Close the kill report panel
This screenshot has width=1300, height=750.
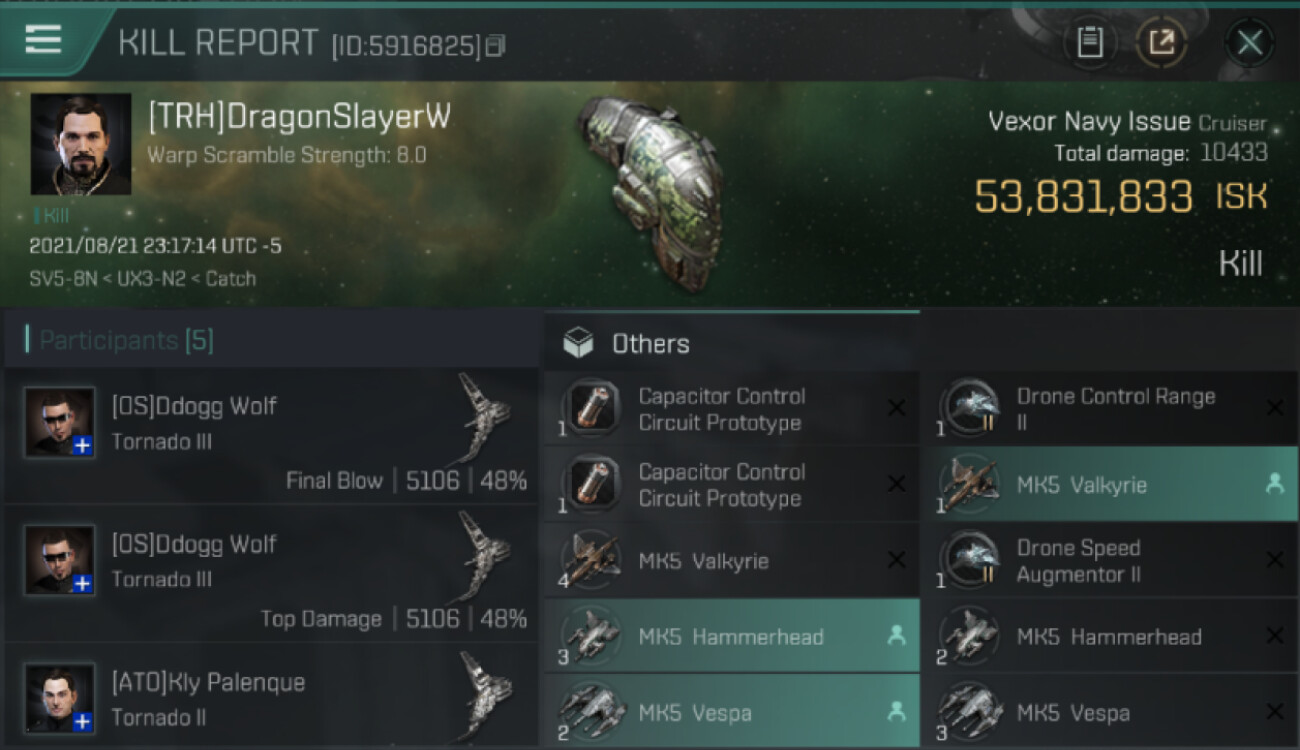coord(1249,42)
